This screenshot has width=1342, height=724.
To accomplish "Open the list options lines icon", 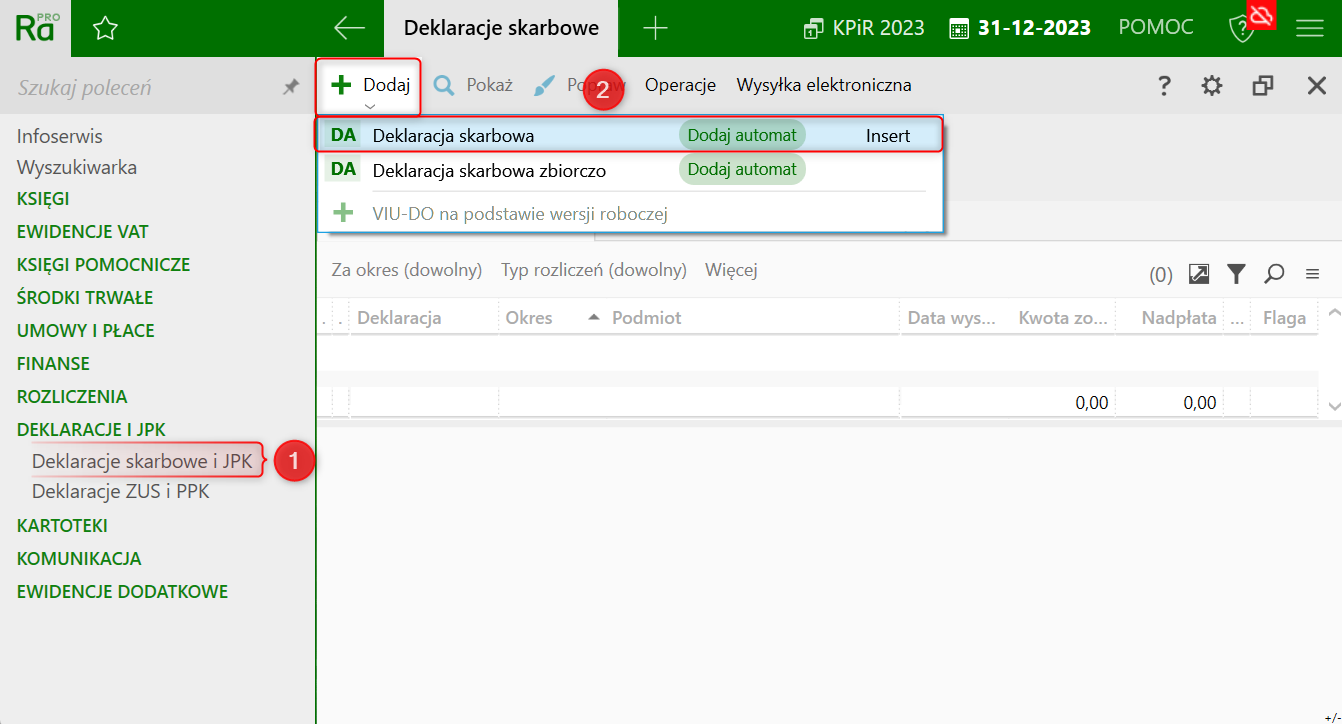I will [x=1312, y=273].
